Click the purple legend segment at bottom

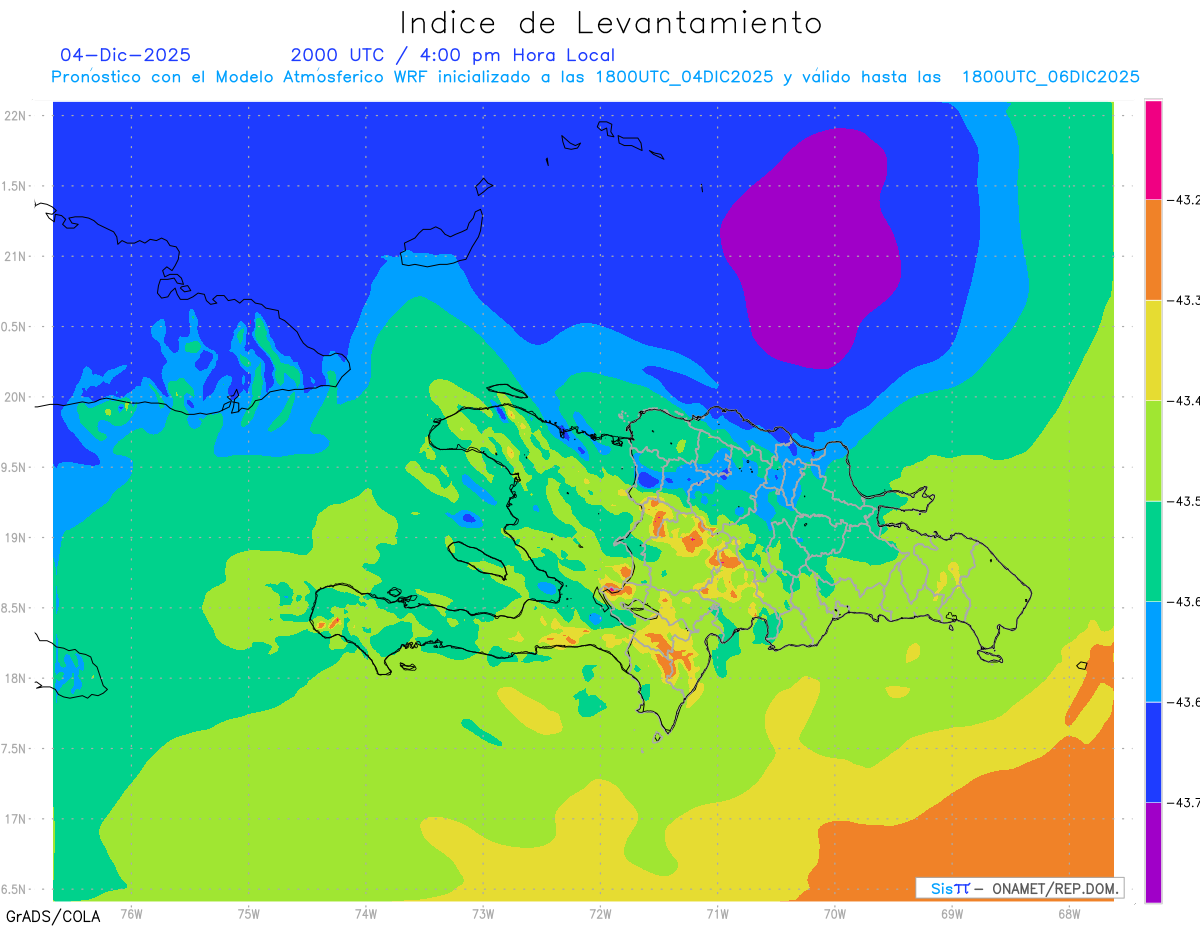tap(1153, 852)
